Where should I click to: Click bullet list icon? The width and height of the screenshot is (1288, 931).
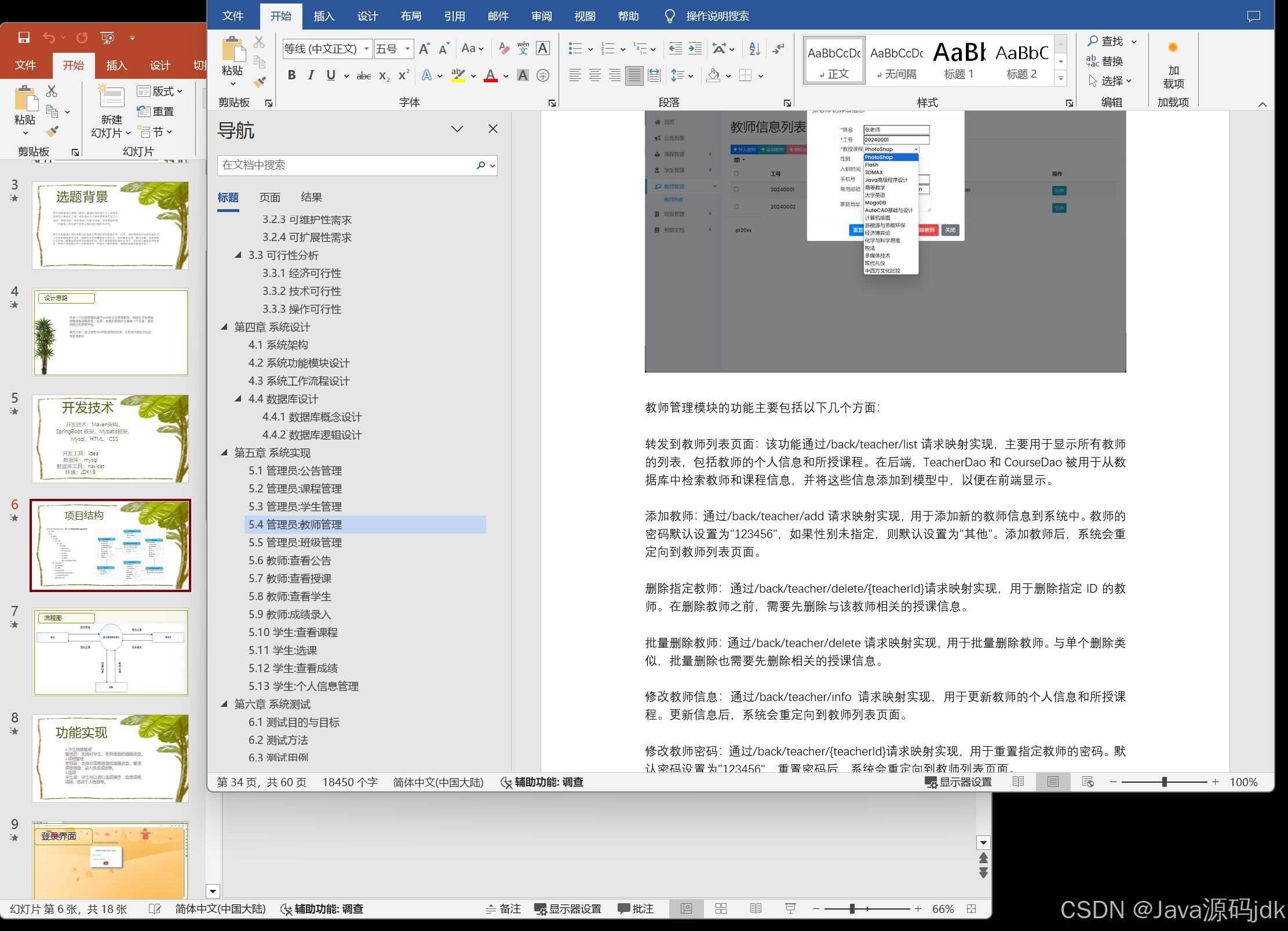coord(575,49)
